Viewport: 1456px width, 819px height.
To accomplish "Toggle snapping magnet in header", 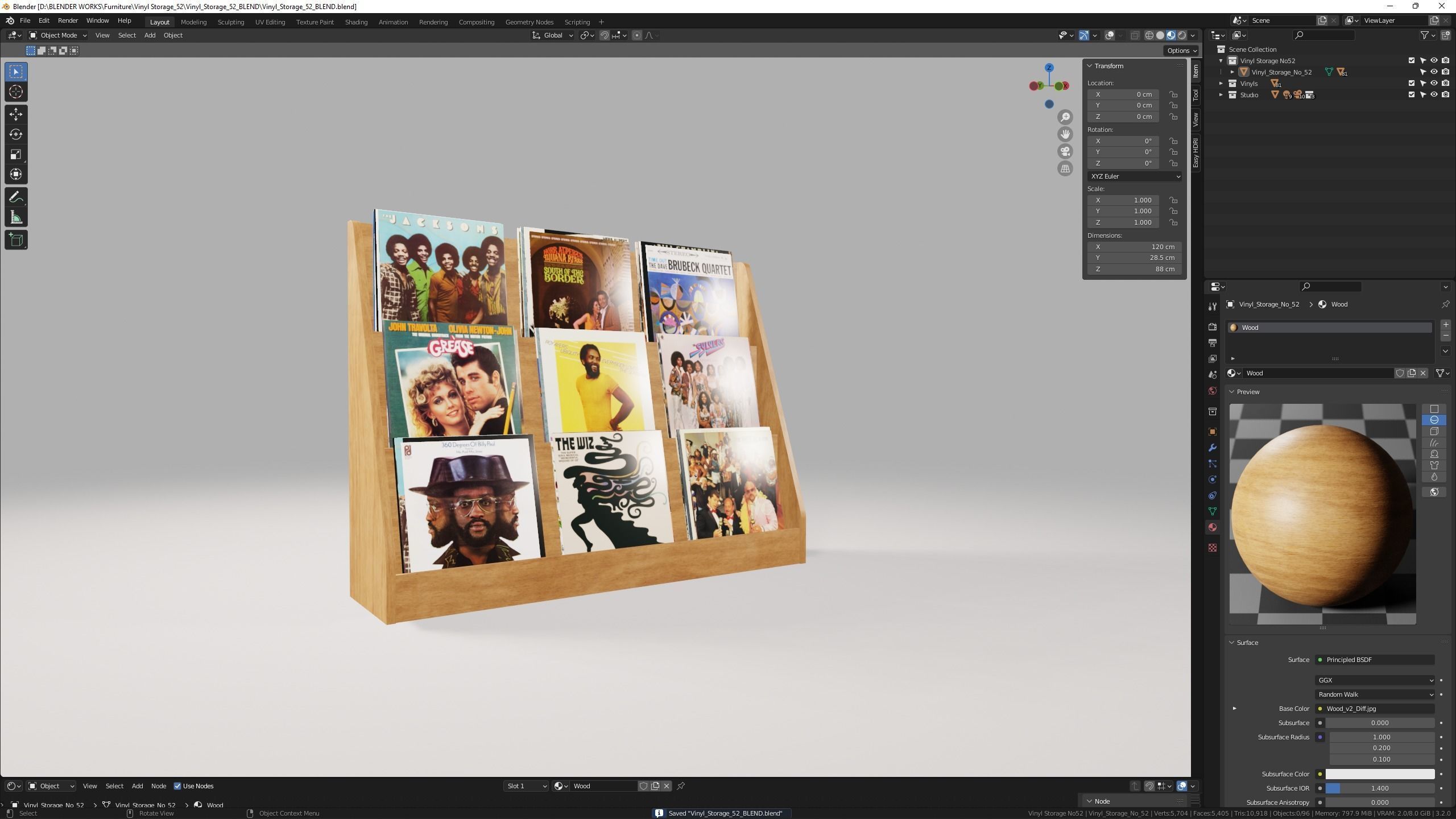I will coord(605,35).
